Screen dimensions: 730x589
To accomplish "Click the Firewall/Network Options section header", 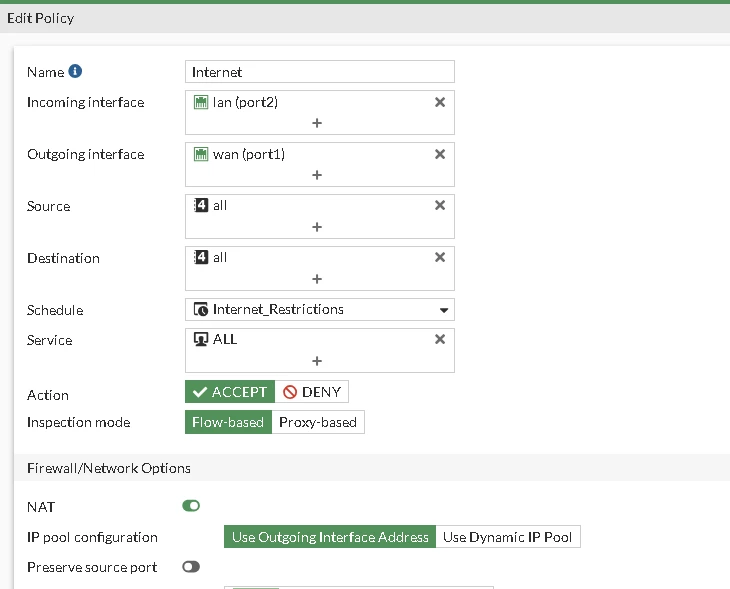I will click(109, 468).
